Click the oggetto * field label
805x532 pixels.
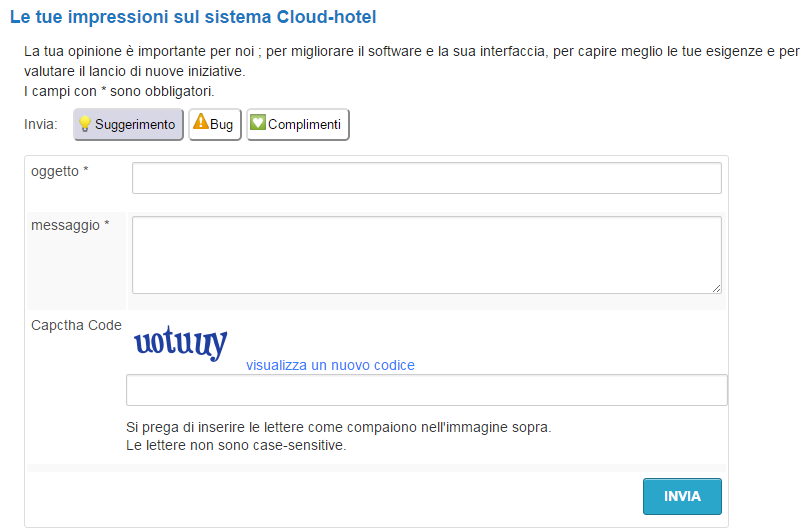(60, 172)
